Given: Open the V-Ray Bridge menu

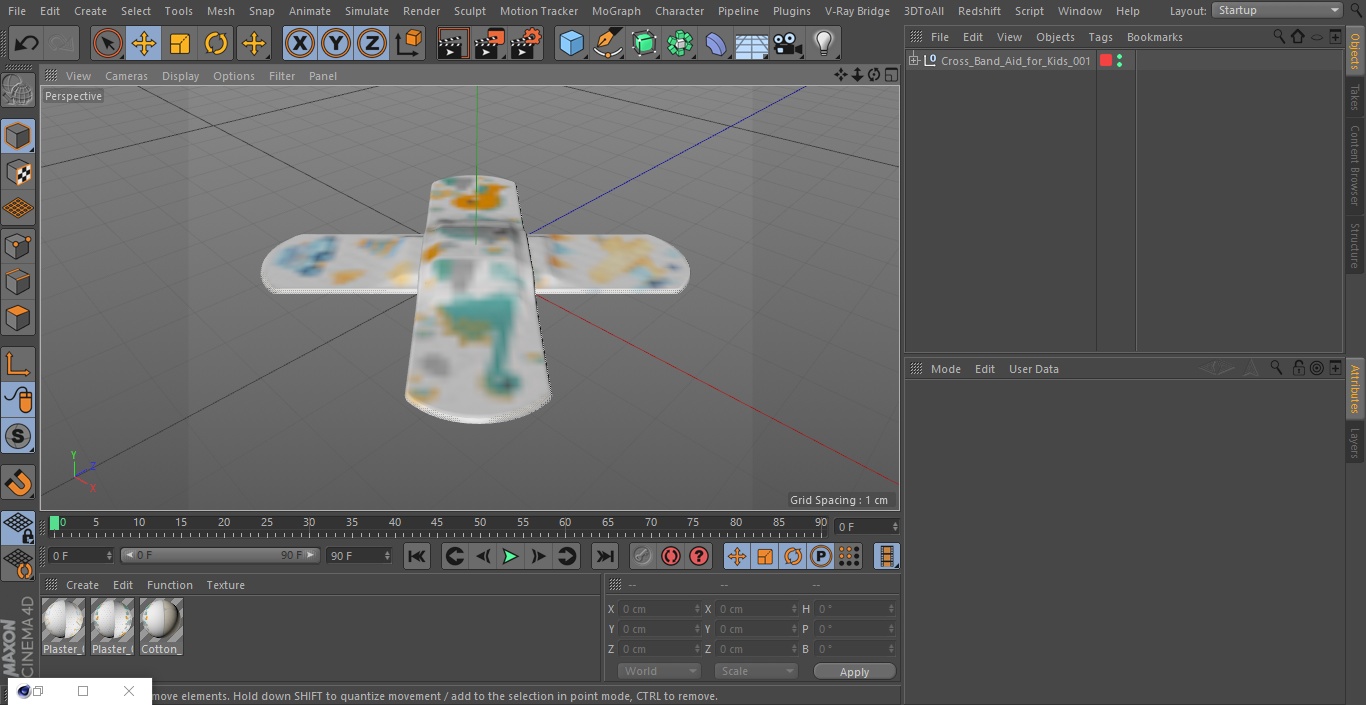Looking at the screenshot, I should (x=857, y=11).
